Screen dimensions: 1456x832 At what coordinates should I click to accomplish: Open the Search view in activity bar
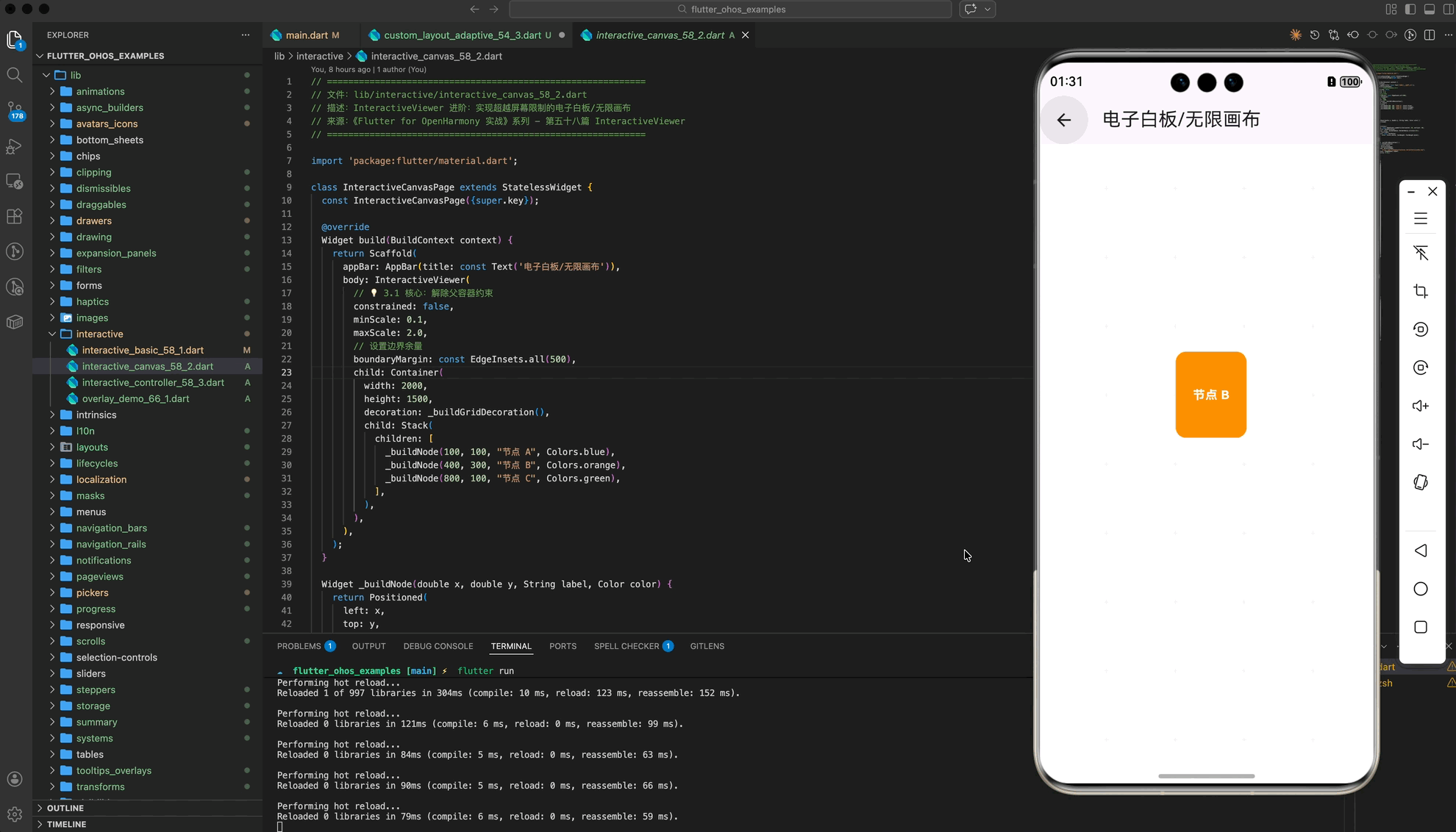click(14, 75)
